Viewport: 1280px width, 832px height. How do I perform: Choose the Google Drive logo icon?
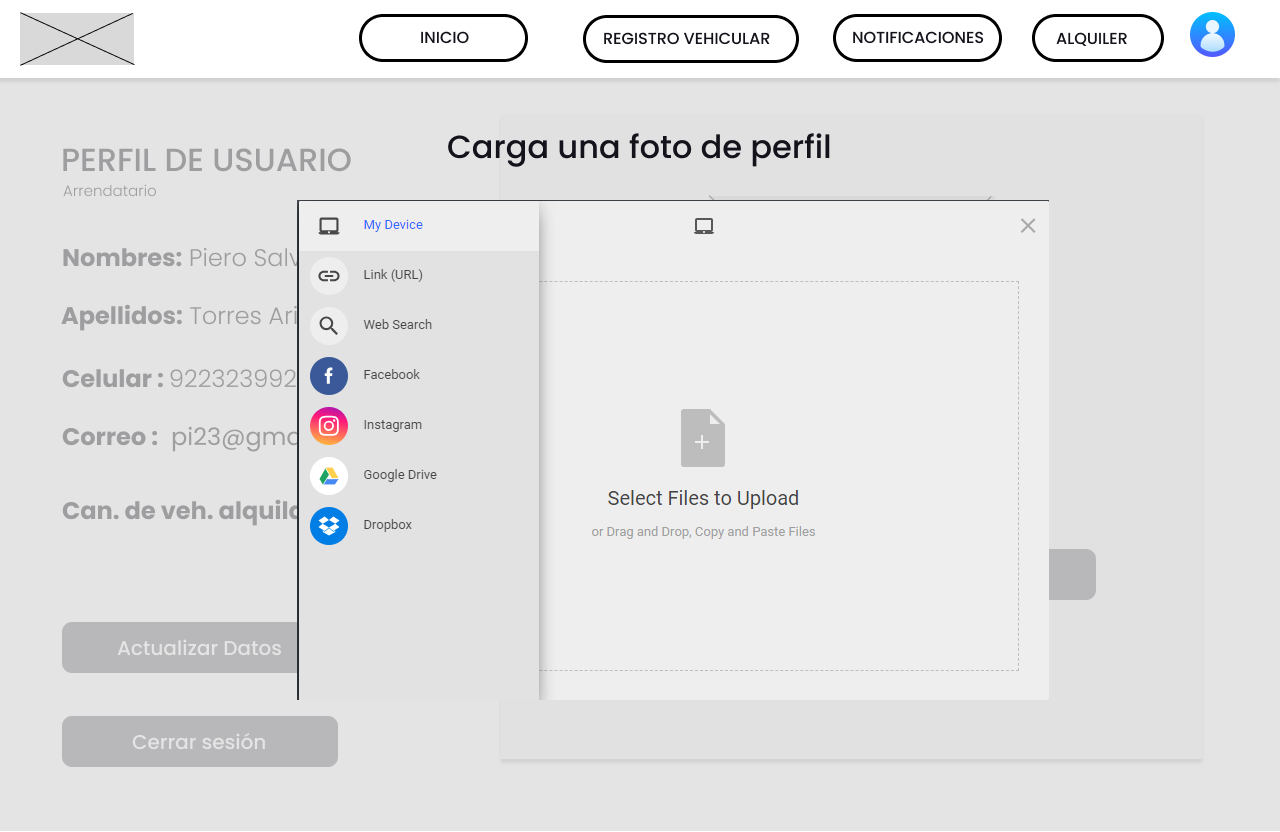click(329, 476)
